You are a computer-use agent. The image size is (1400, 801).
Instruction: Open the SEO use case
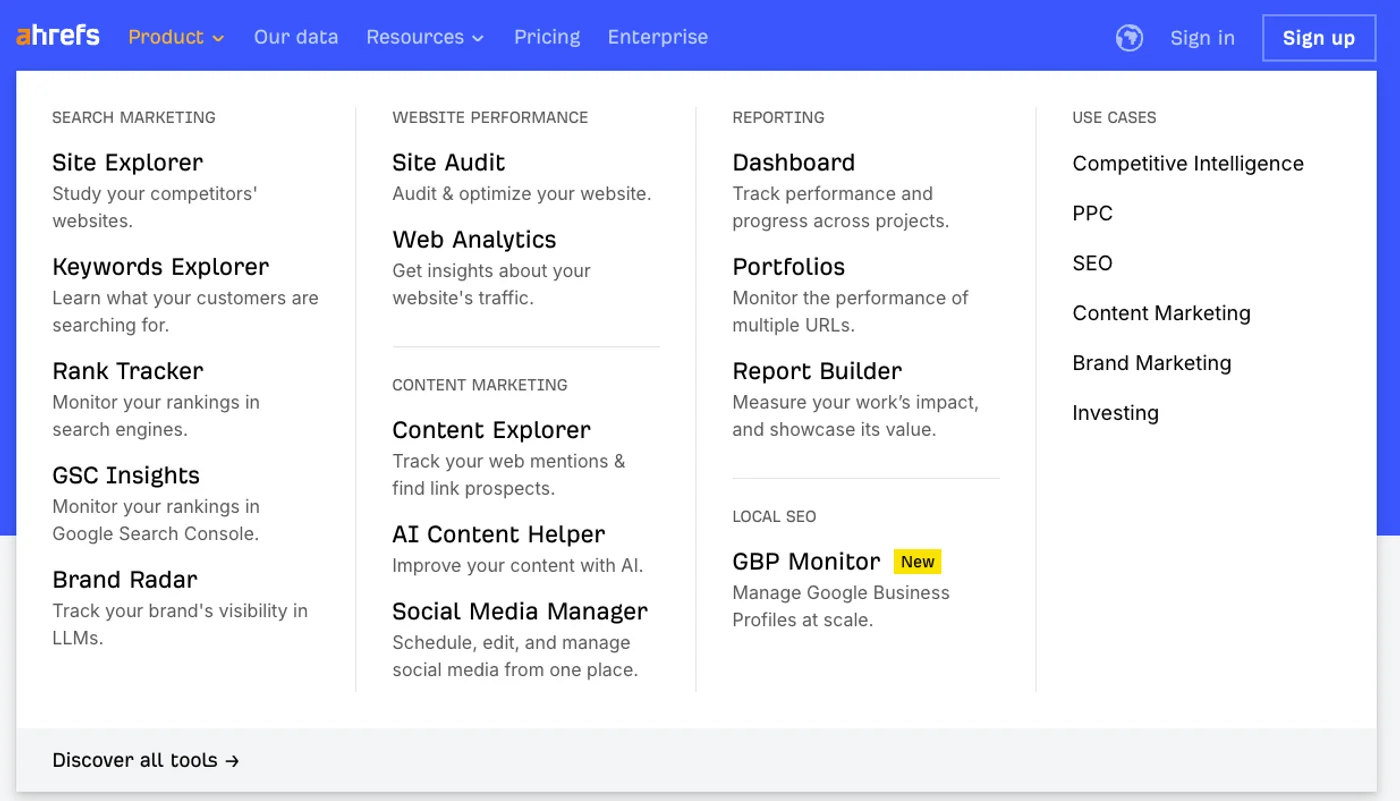click(1092, 263)
